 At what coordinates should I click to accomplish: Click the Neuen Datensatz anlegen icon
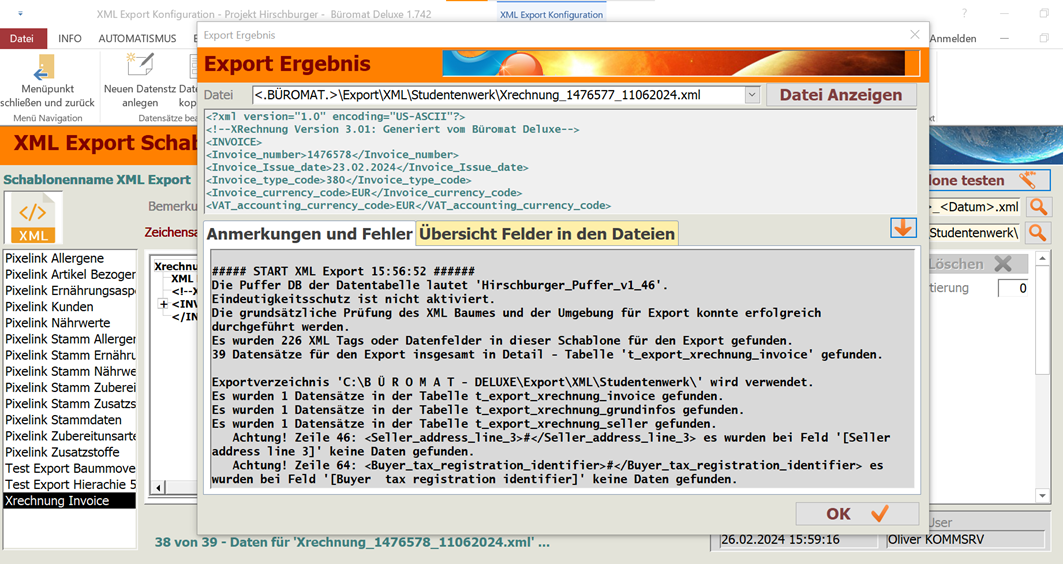coord(139,66)
